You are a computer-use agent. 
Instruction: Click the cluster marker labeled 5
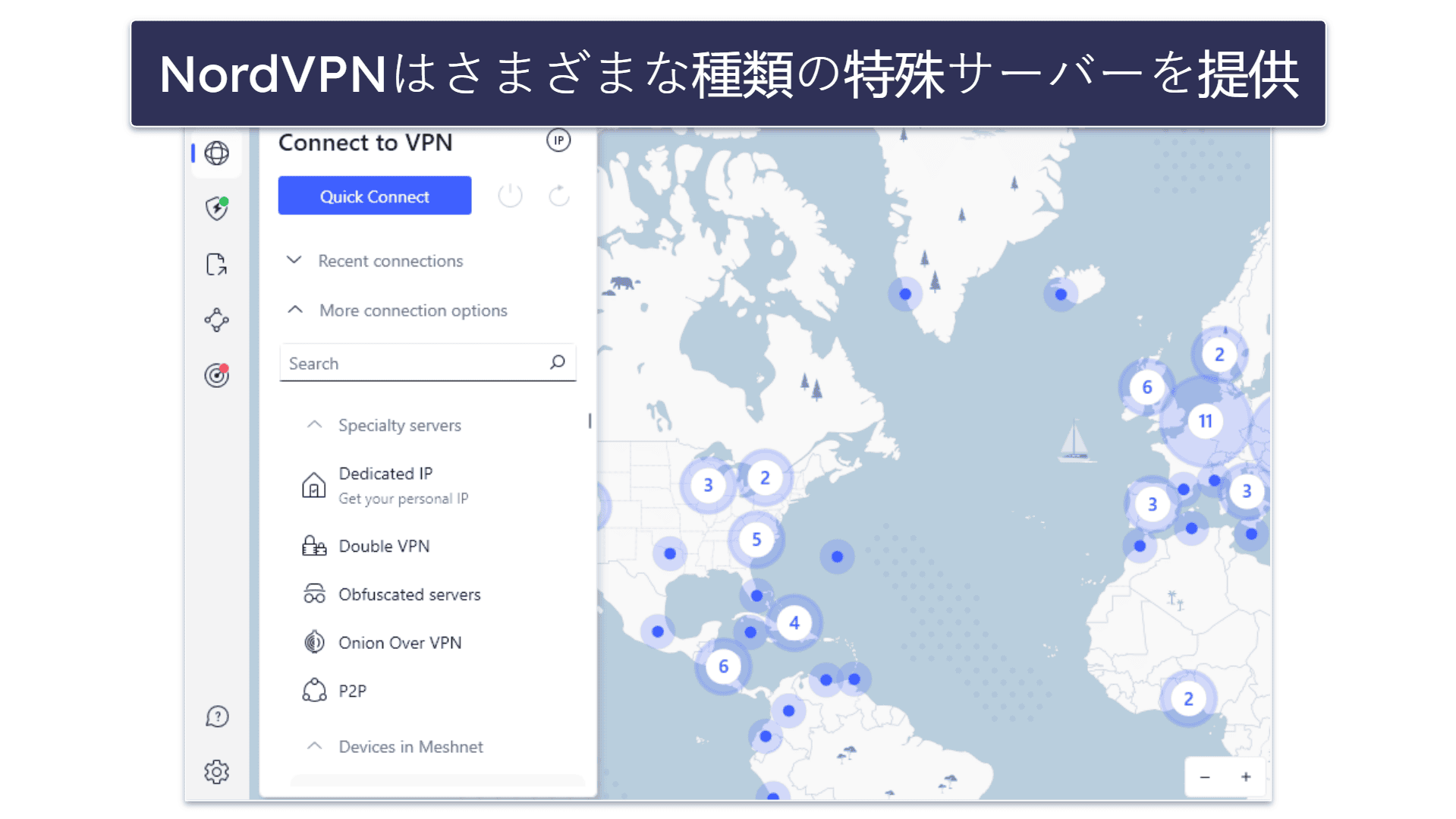pos(756,540)
